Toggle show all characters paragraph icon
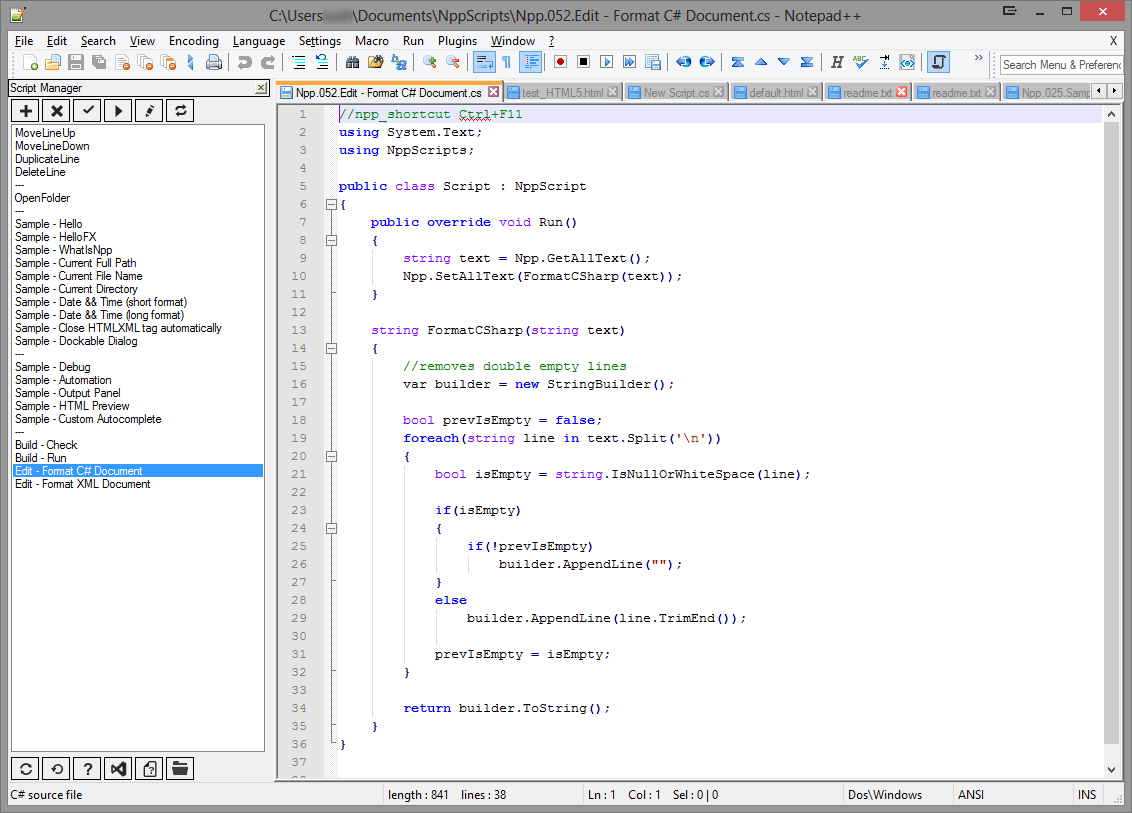 click(507, 63)
